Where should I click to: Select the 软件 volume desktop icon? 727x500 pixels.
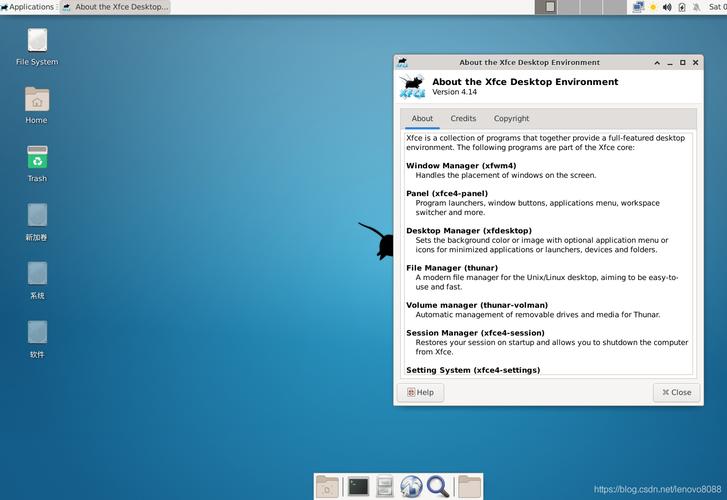click(37, 340)
